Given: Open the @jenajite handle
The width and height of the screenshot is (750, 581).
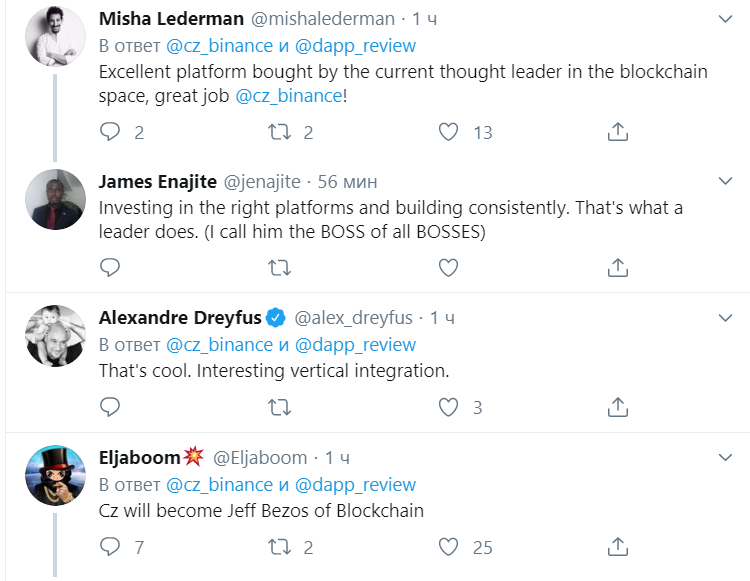Looking at the screenshot, I should pos(262,182).
